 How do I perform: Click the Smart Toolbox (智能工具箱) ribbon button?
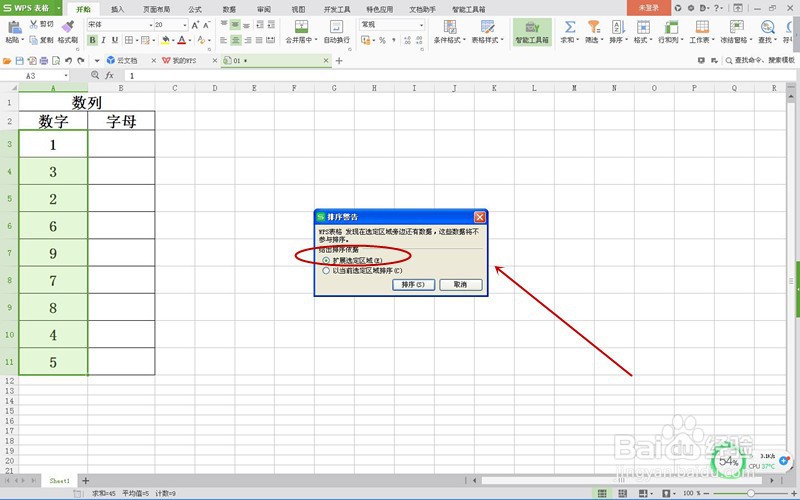(x=532, y=32)
